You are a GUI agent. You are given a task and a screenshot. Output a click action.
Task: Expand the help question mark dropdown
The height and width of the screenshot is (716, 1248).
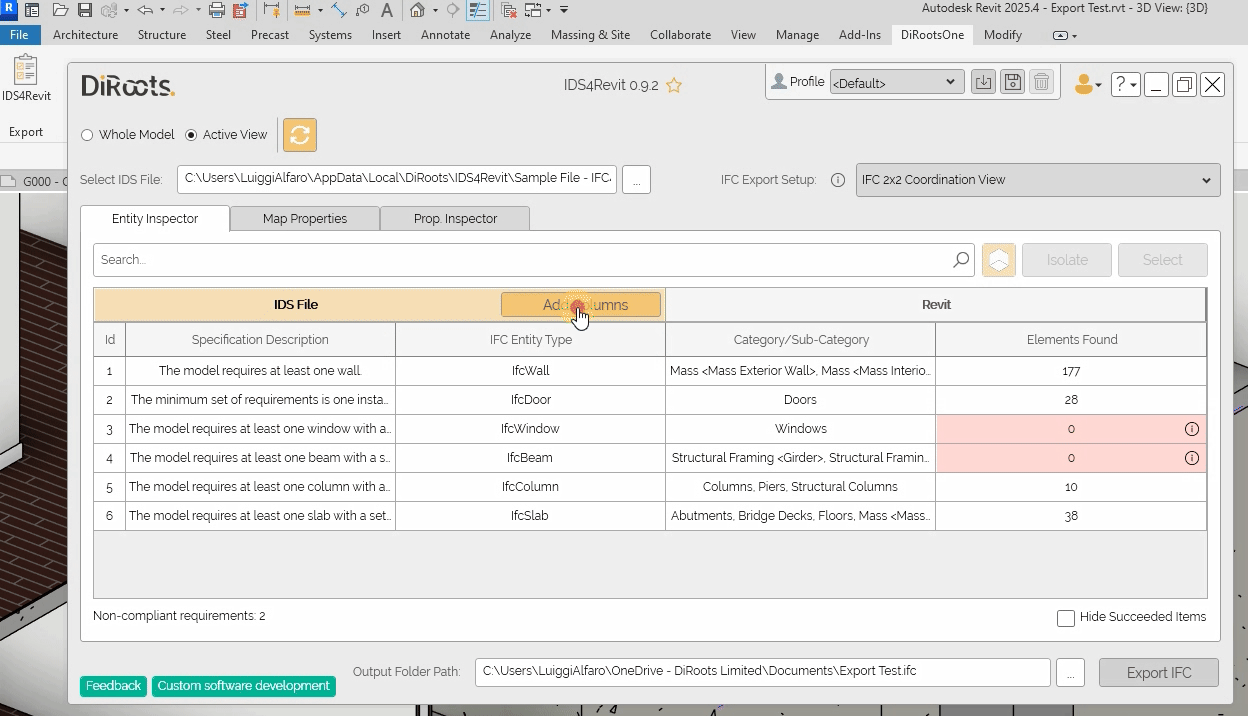(x=1126, y=85)
